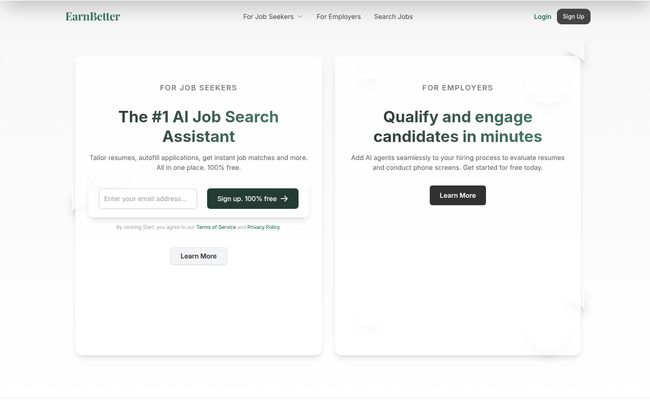Click Learn More in employers card

[458, 195]
